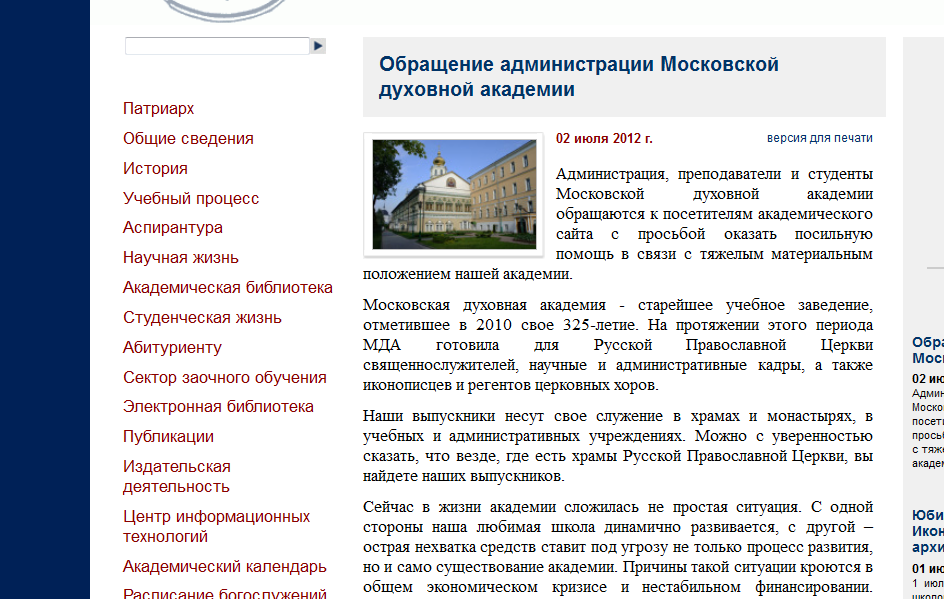
Task: Select the Абитуриенту link
Action: pos(172,347)
